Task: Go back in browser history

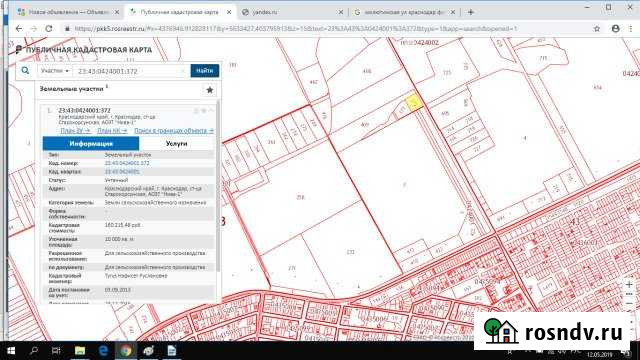Action: (19, 29)
